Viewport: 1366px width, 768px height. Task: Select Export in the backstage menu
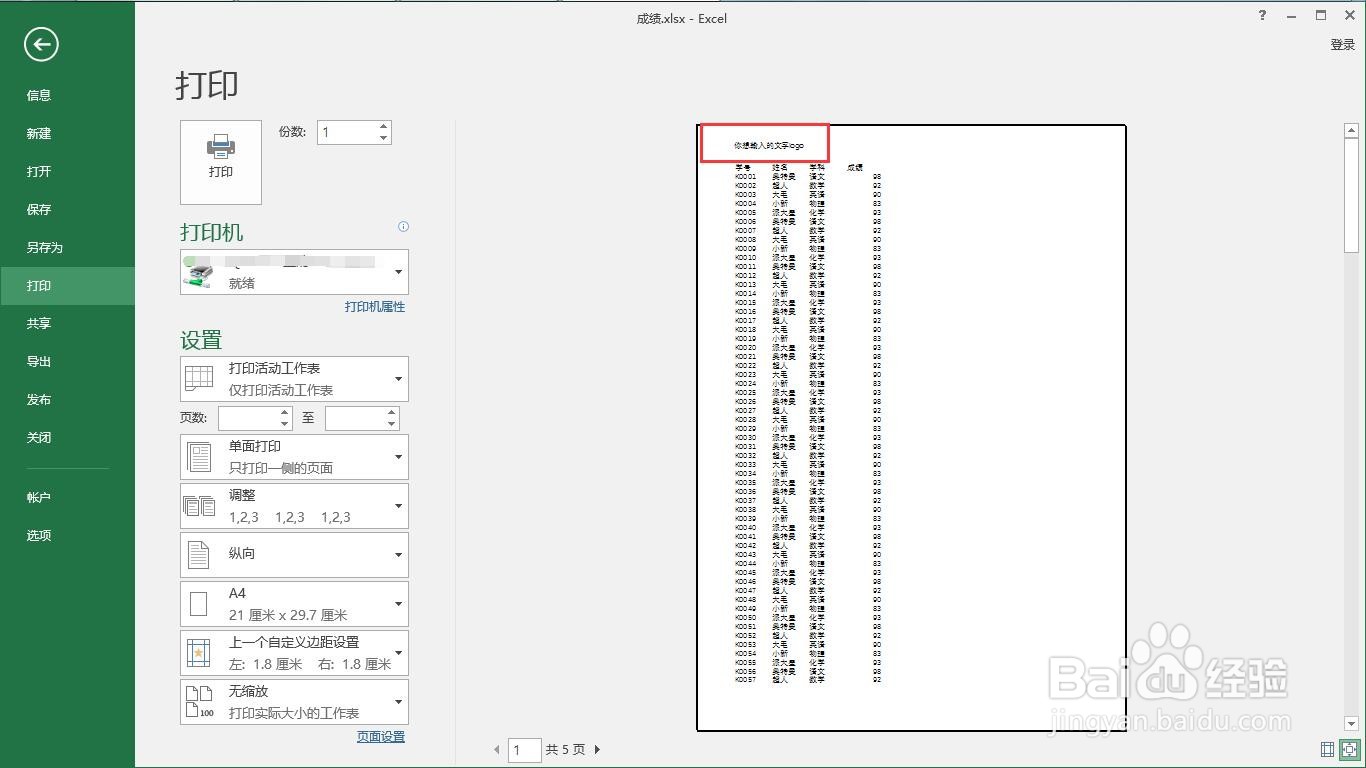[x=67, y=361]
